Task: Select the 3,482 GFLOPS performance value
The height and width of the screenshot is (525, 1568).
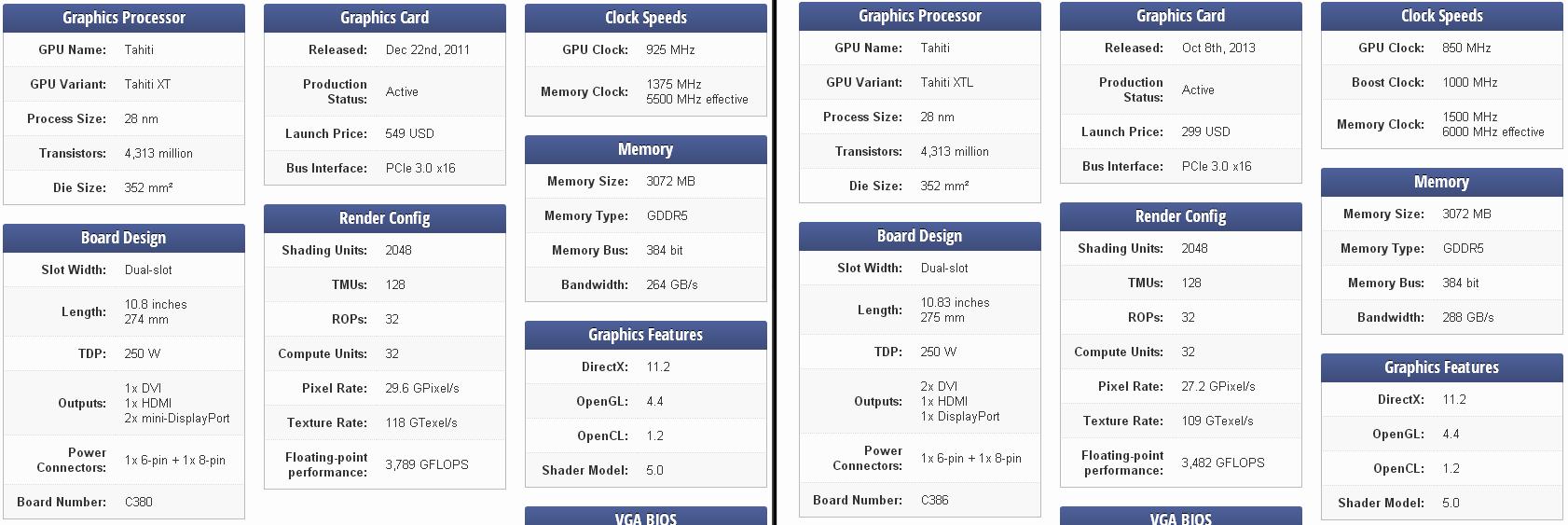Action: point(1222,463)
